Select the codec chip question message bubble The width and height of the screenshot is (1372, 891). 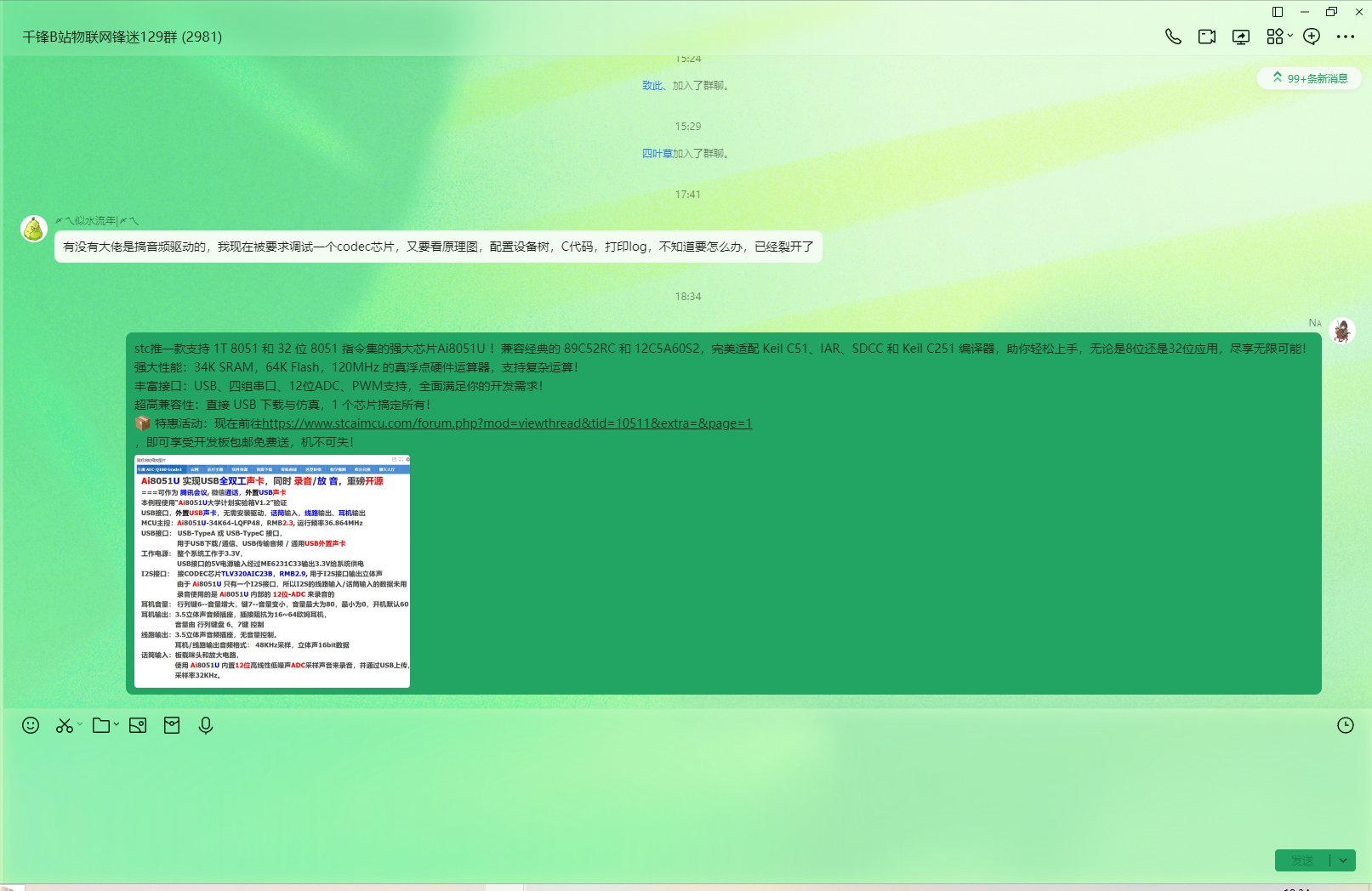tap(438, 247)
